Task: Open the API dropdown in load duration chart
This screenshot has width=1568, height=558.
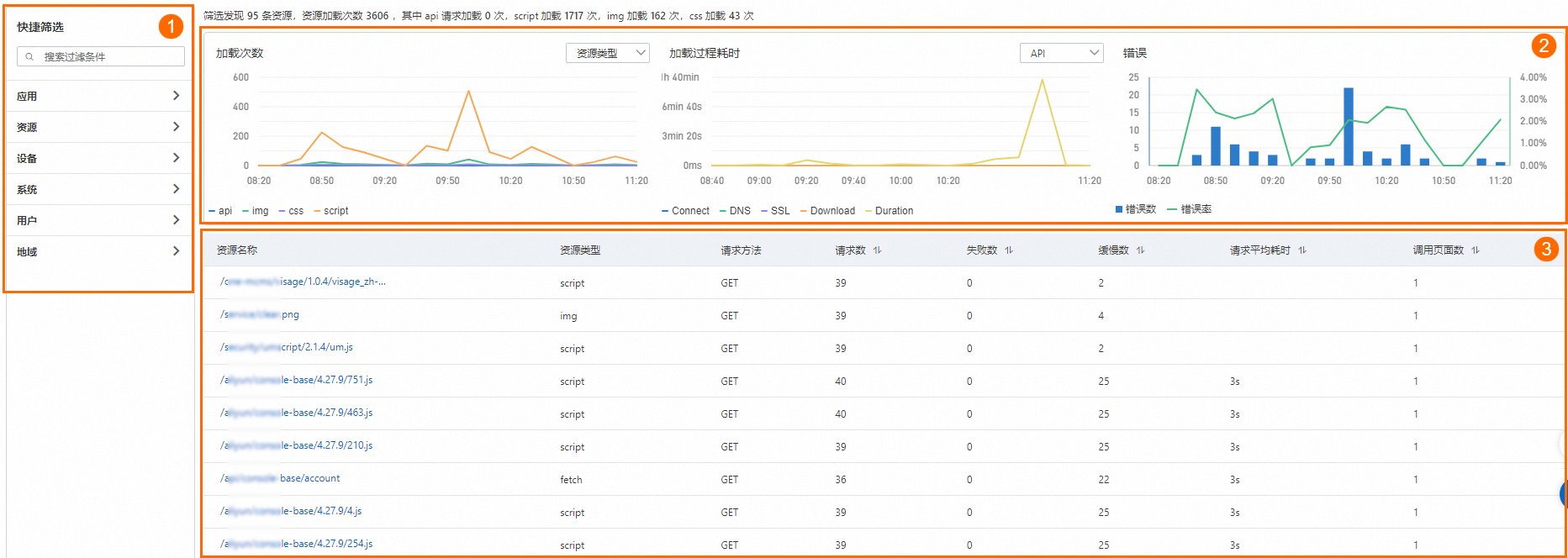Action: tap(1061, 53)
